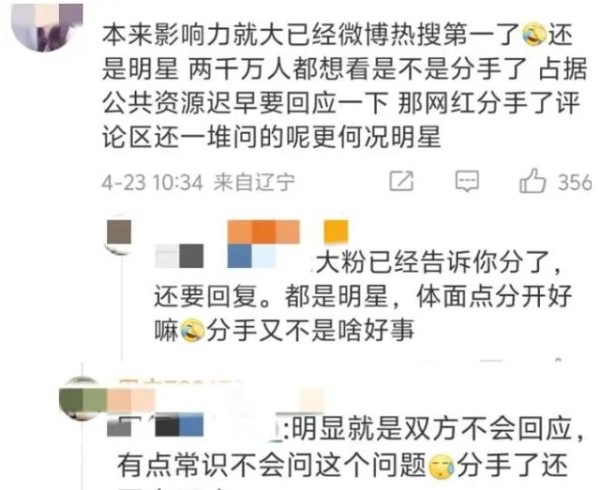The width and height of the screenshot is (600, 490).
Task: Like the comment with thumbs-up icon
Action: (x=532, y=181)
